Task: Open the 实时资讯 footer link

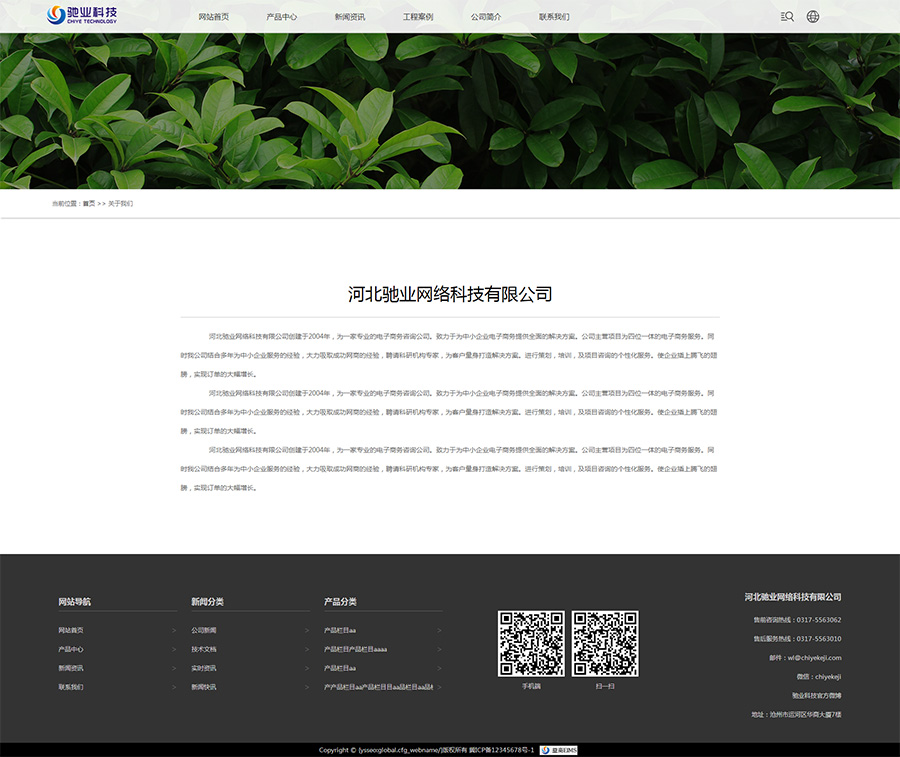Action: tap(204, 668)
